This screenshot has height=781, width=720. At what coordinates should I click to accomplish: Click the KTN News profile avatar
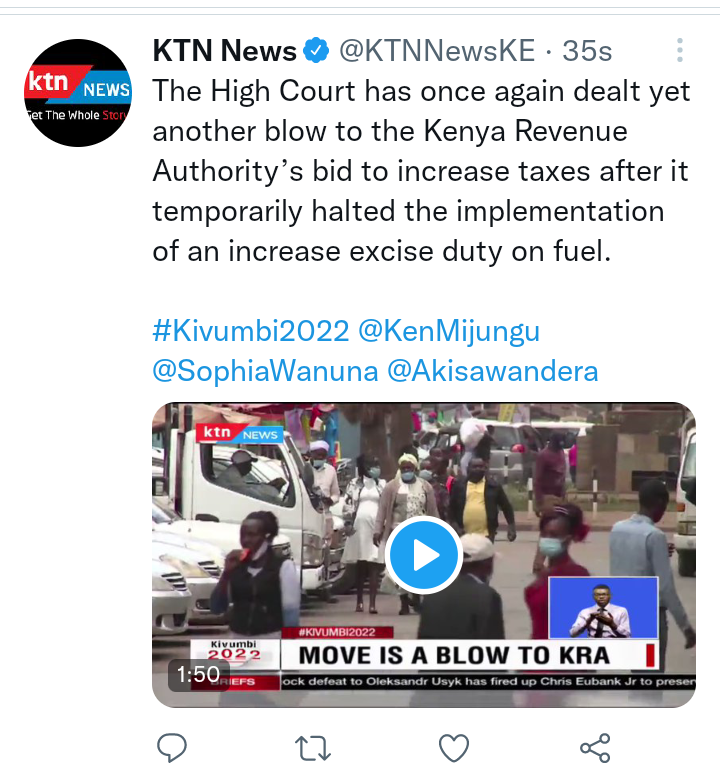point(78,93)
